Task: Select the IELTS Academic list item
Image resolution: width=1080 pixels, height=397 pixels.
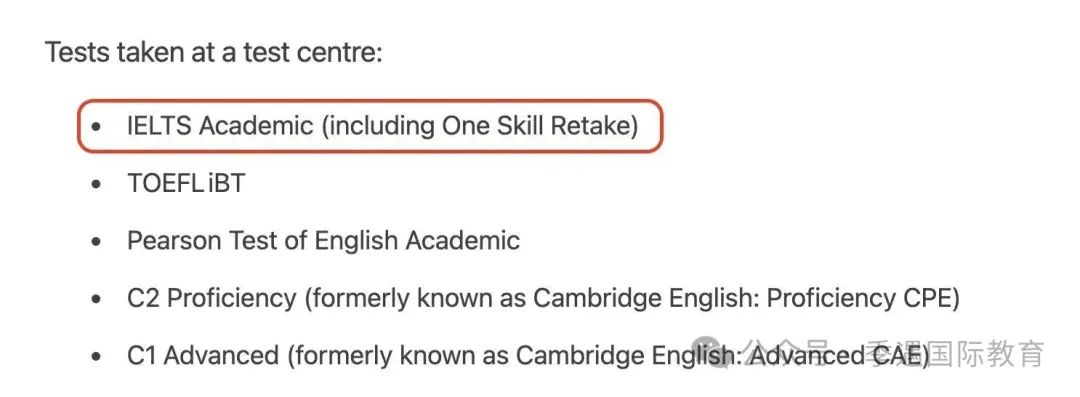Action: click(x=383, y=126)
